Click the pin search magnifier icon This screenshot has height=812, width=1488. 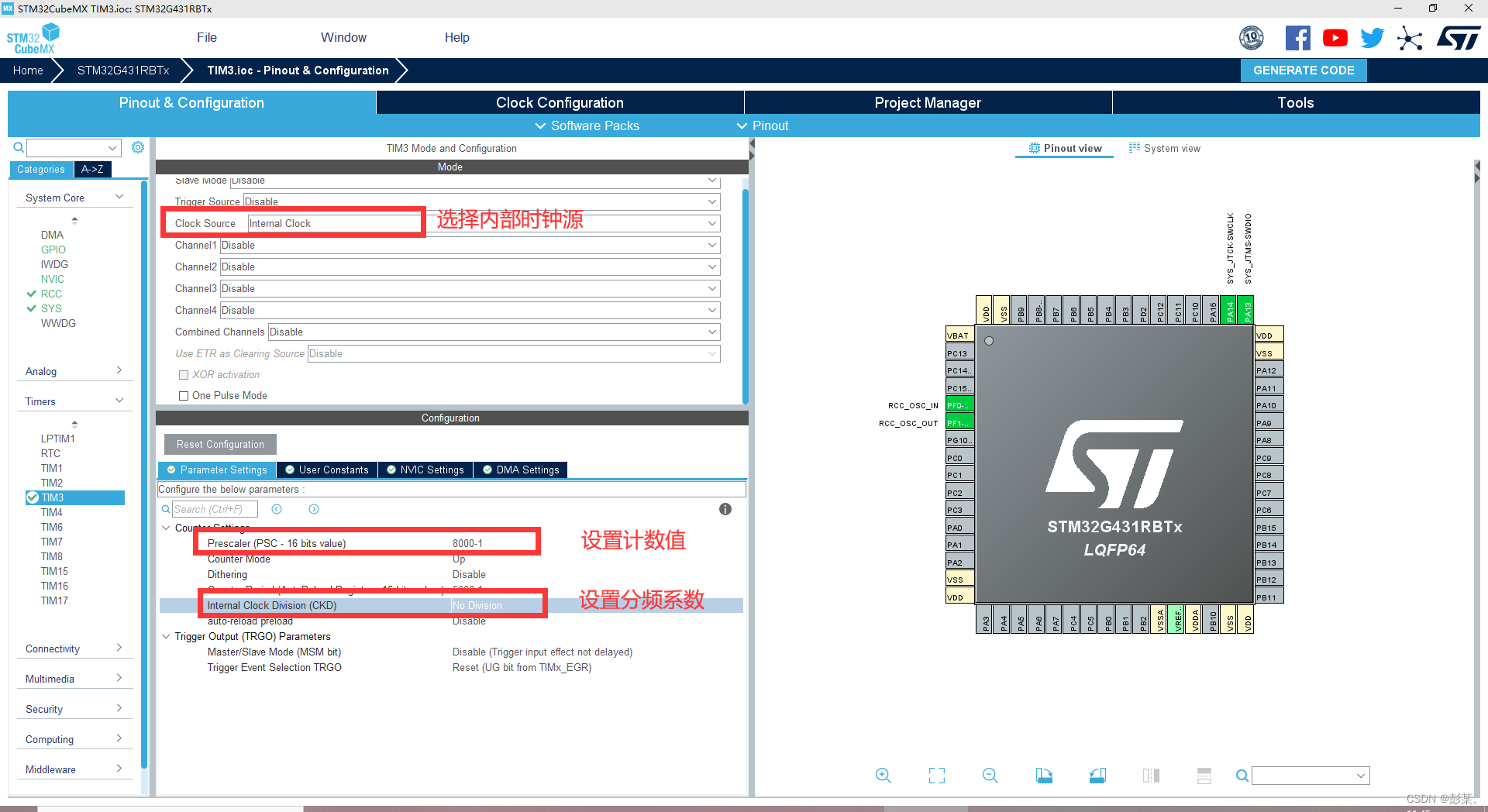[x=1242, y=776]
